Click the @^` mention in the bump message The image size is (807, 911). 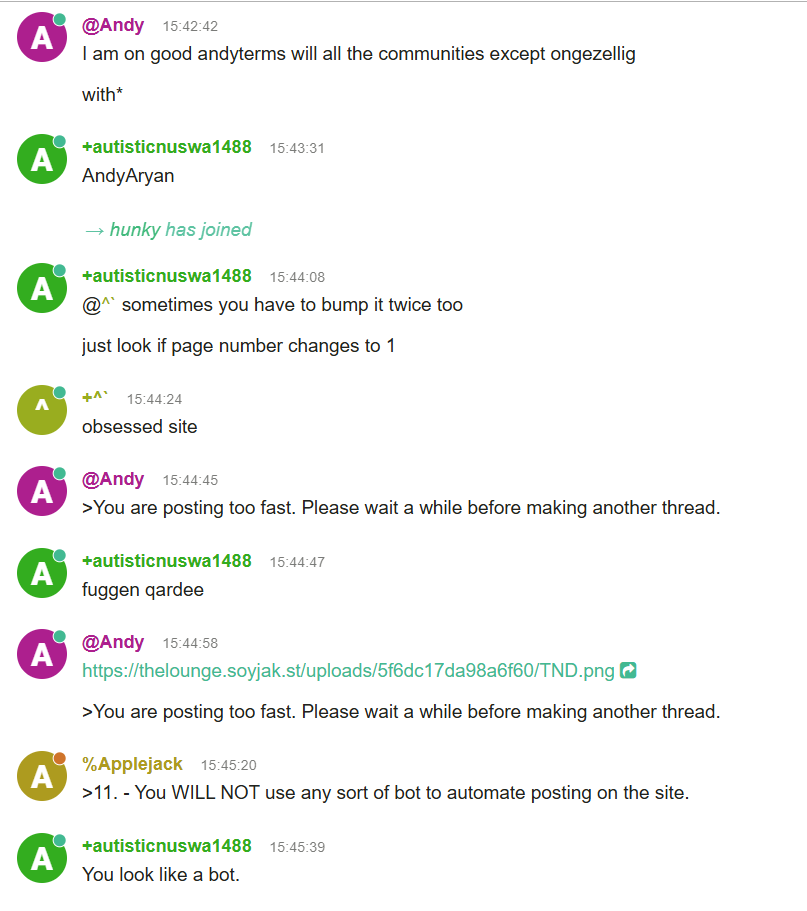(x=99, y=304)
